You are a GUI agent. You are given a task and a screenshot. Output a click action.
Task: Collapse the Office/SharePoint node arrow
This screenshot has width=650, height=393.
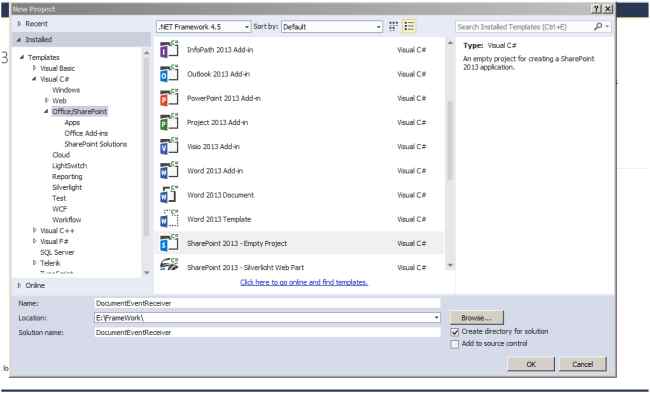coord(46,111)
